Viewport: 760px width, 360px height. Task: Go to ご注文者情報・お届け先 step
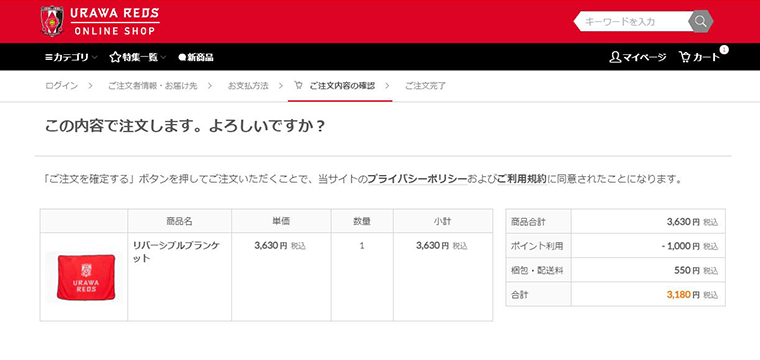click(x=153, y=86)
